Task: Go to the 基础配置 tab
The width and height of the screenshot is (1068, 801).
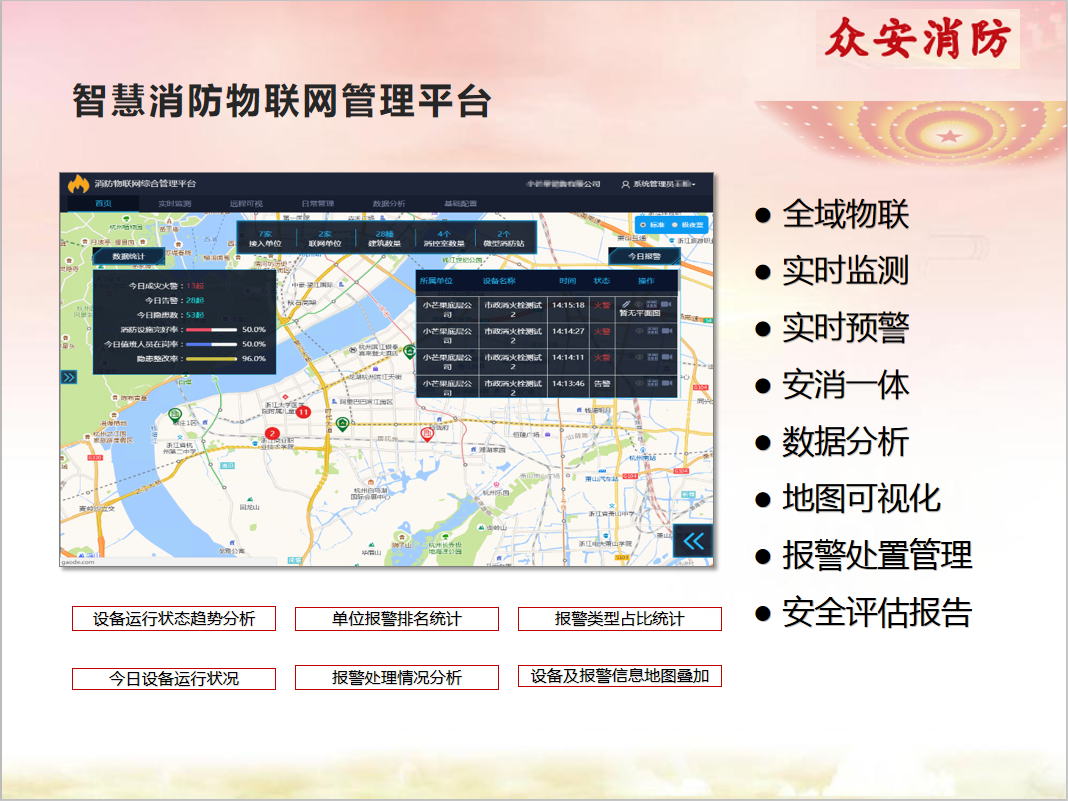Action: point(461,204)
